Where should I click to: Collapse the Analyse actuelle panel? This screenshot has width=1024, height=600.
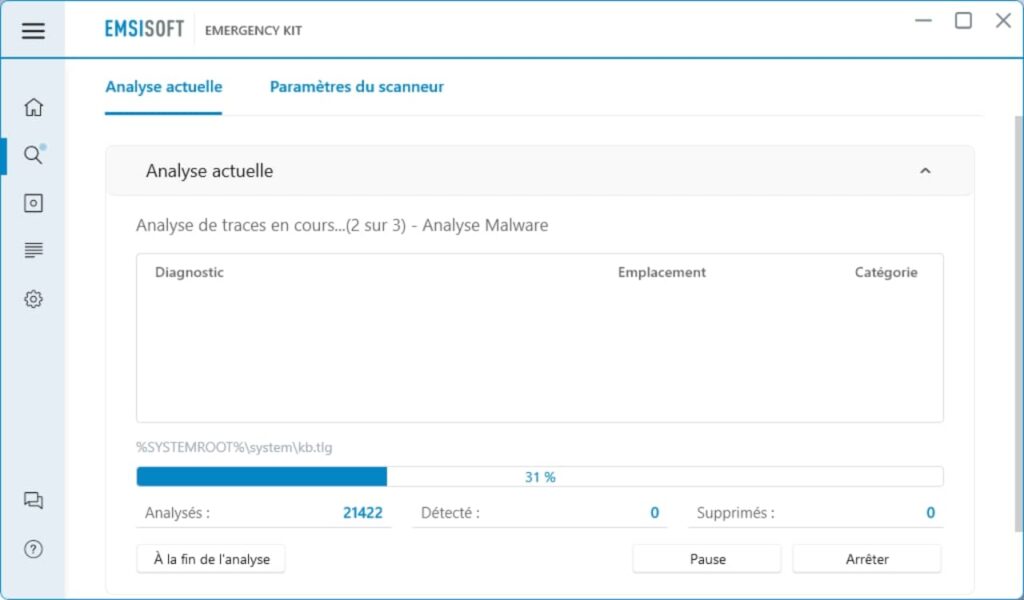[923, 171]
